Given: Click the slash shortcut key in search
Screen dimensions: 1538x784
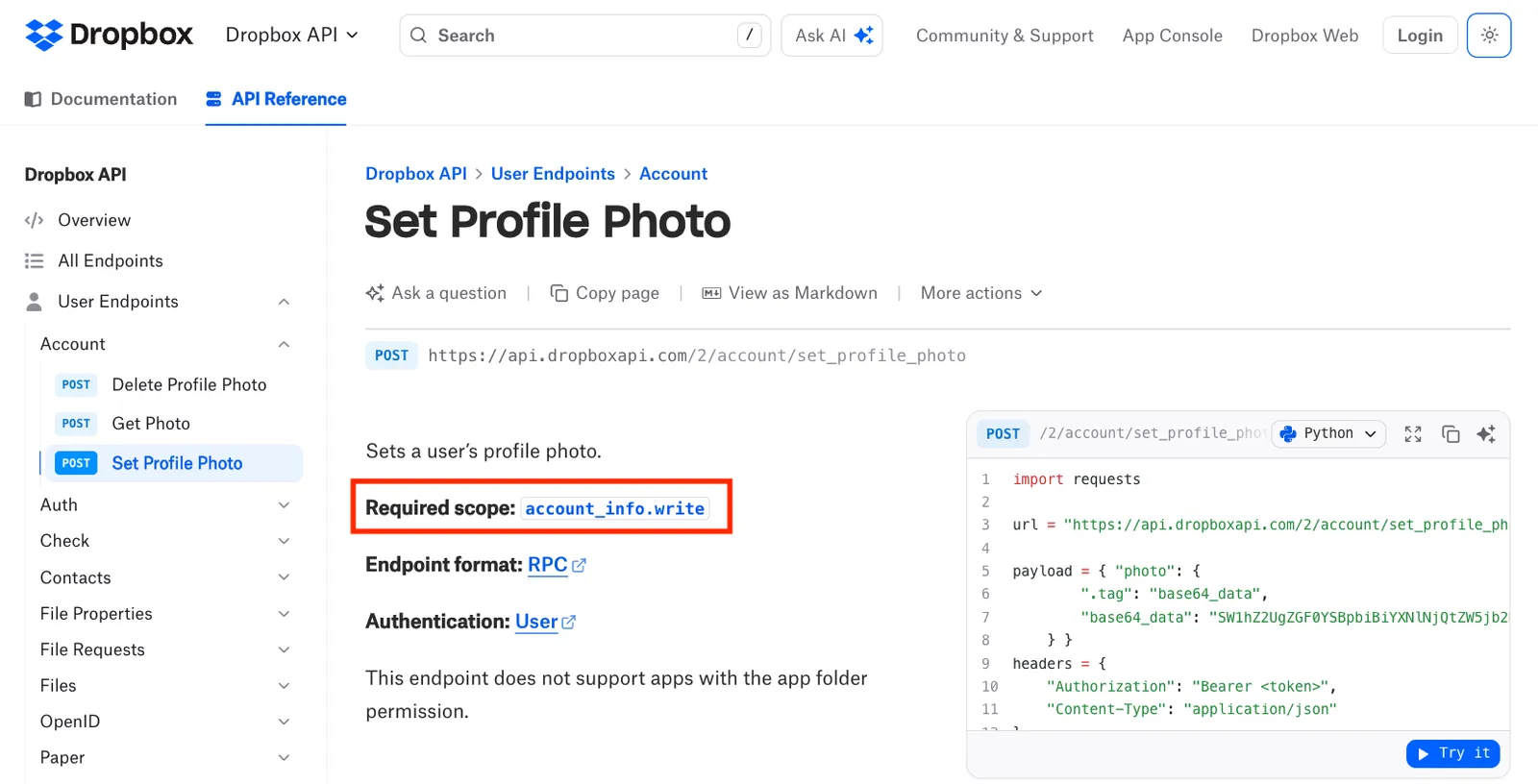Looking at the screenshot, I should coord(750,36).
